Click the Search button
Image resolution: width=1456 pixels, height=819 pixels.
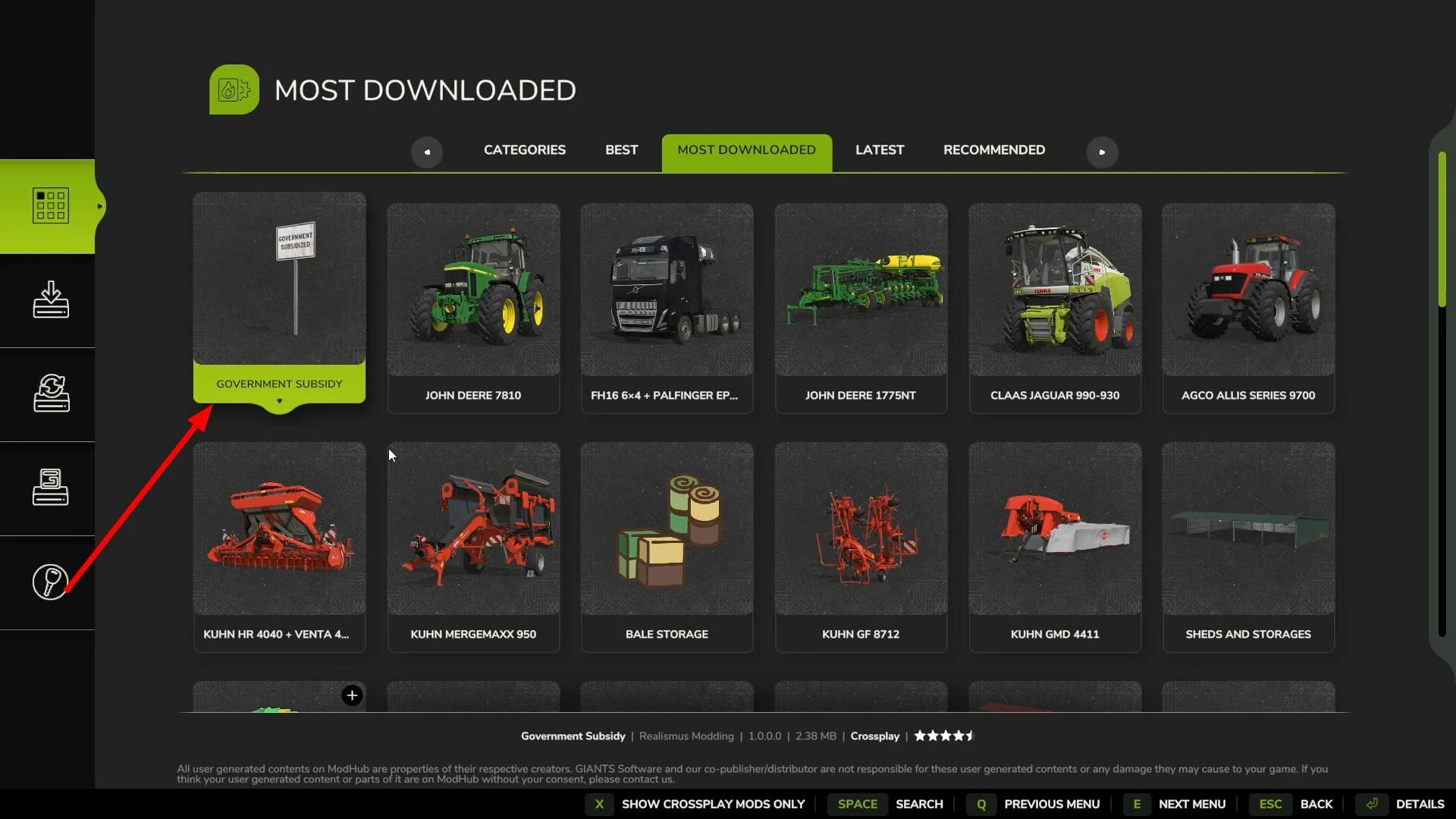919,804
